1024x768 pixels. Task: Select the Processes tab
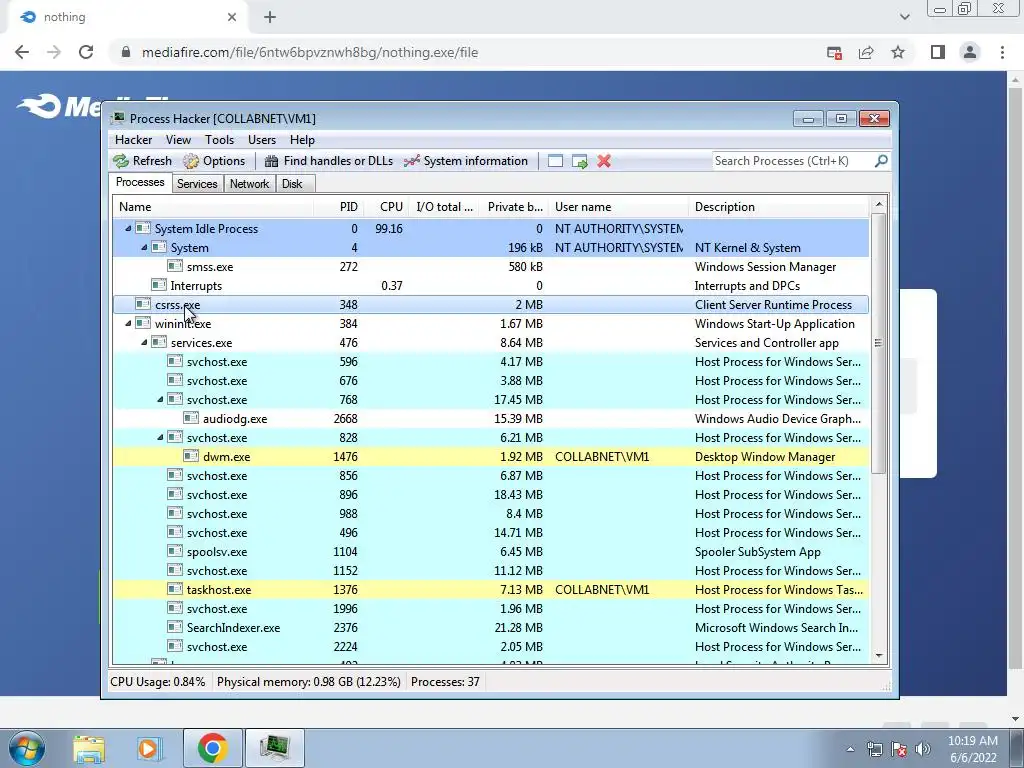[140, 182]
